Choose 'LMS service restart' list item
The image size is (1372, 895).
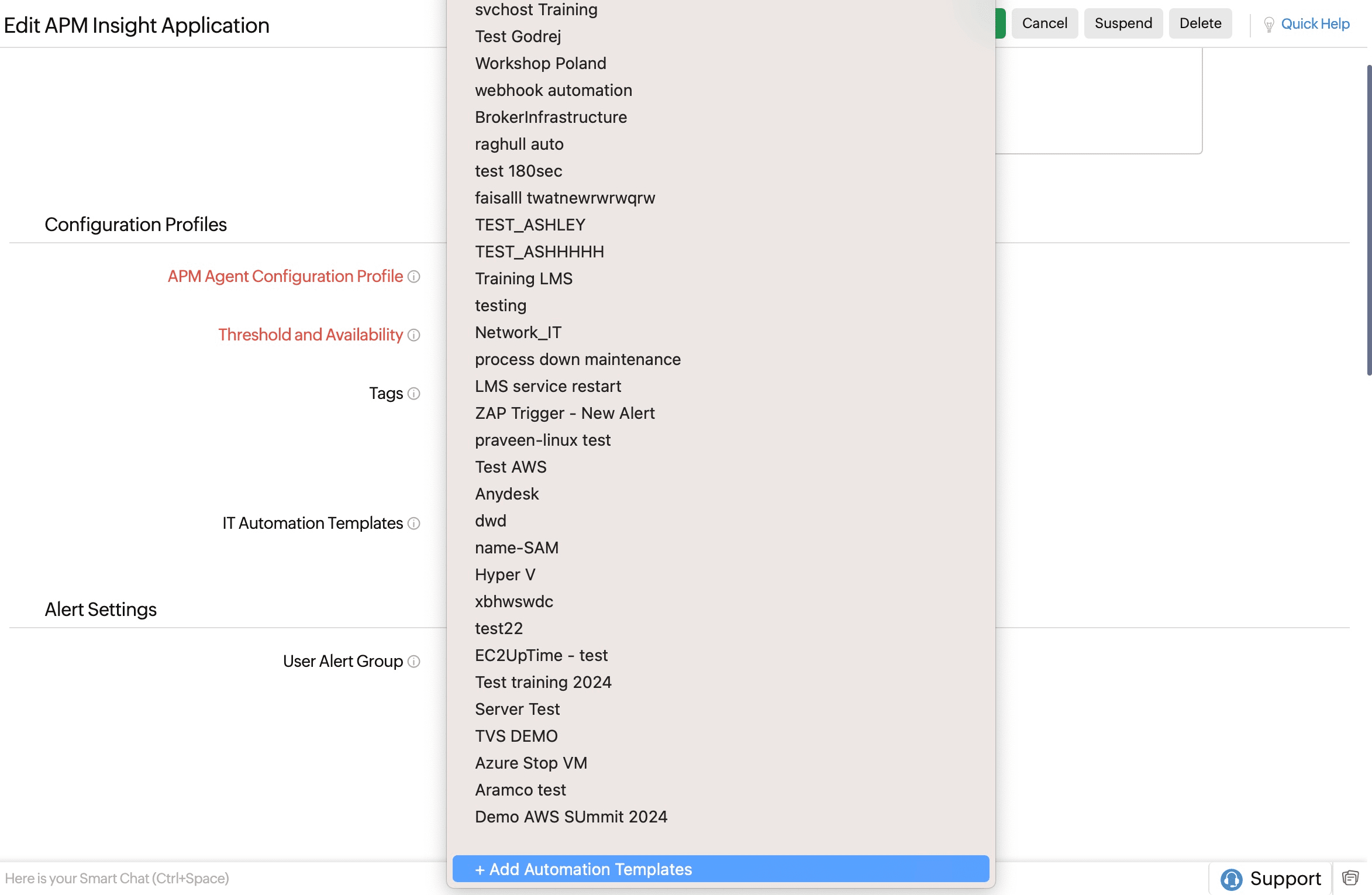(x=547, y=386)
